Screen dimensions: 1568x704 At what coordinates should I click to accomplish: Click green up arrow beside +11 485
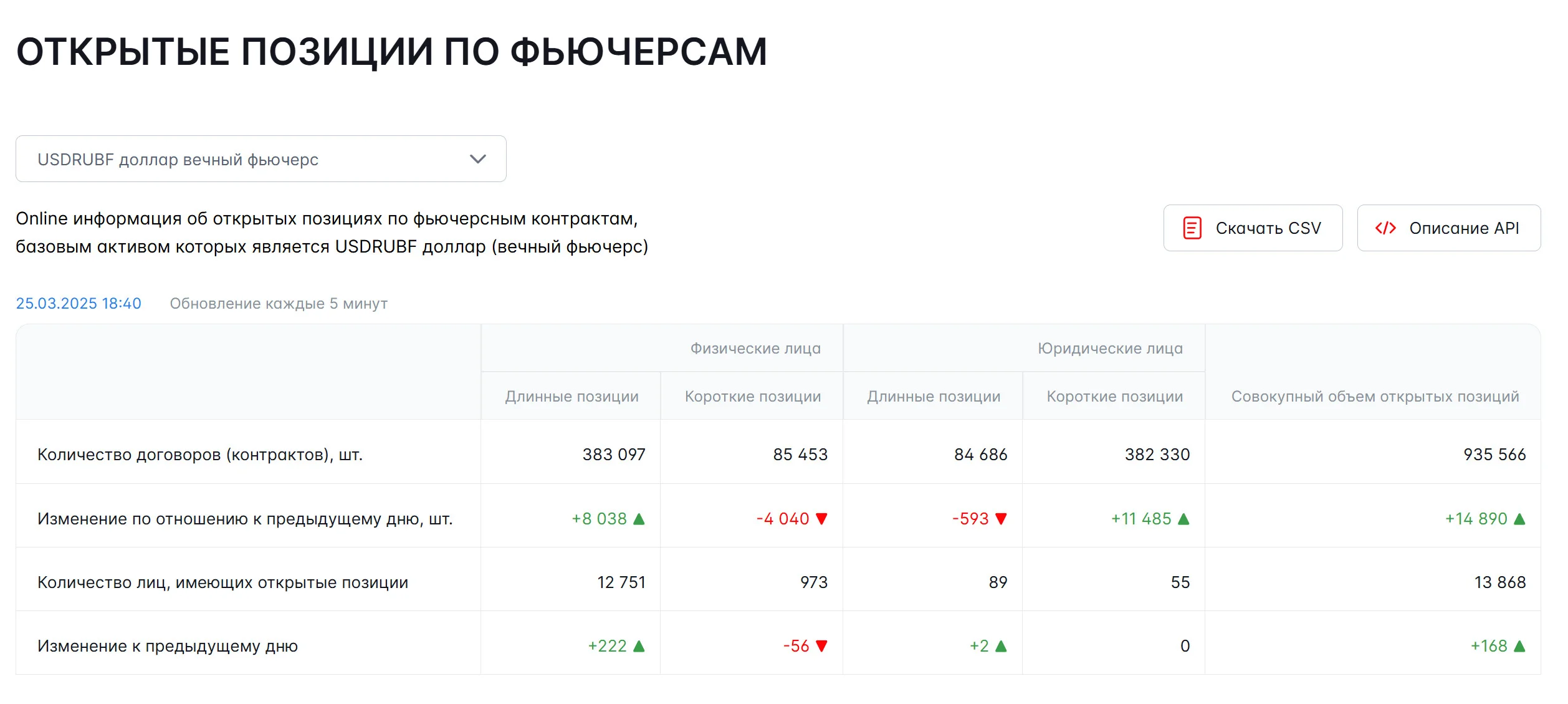pos(1184,519)
